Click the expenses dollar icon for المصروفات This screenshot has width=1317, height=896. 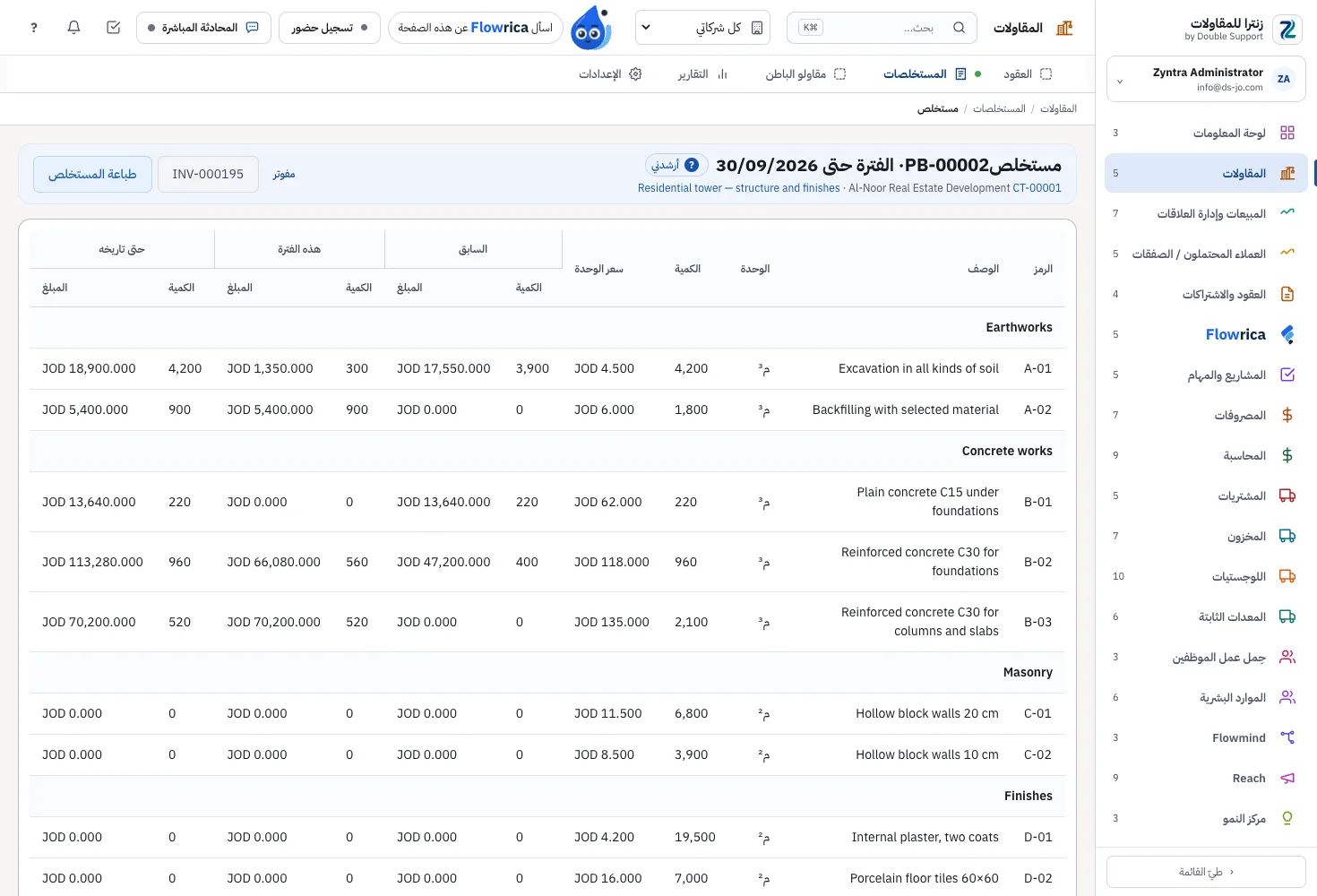[1287, 415]
